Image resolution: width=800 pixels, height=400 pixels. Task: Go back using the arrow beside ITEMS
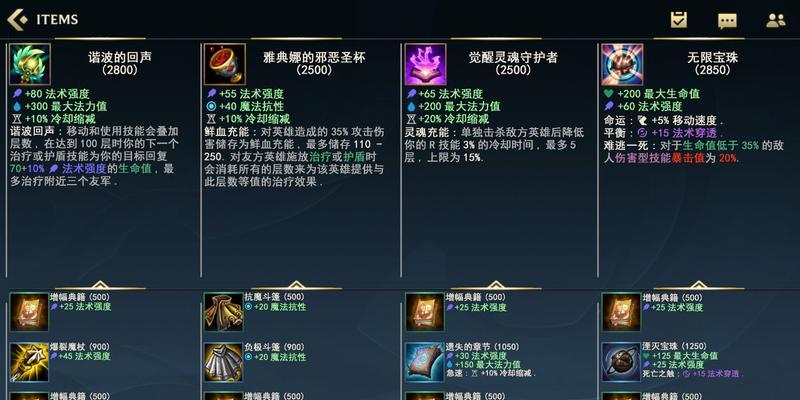pos(17,19)
